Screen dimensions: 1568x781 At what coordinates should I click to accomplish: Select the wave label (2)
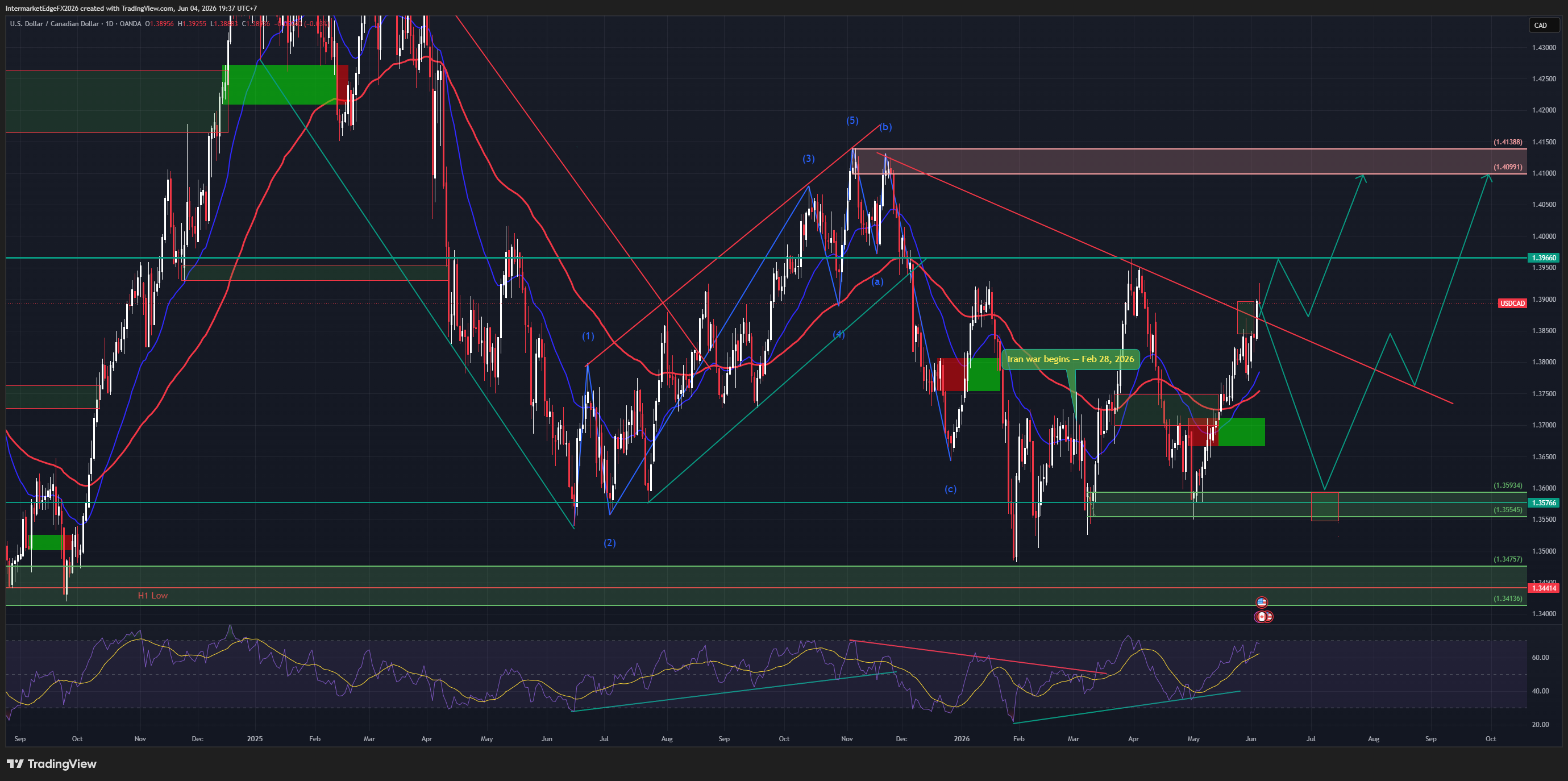[x=609, y=543]
